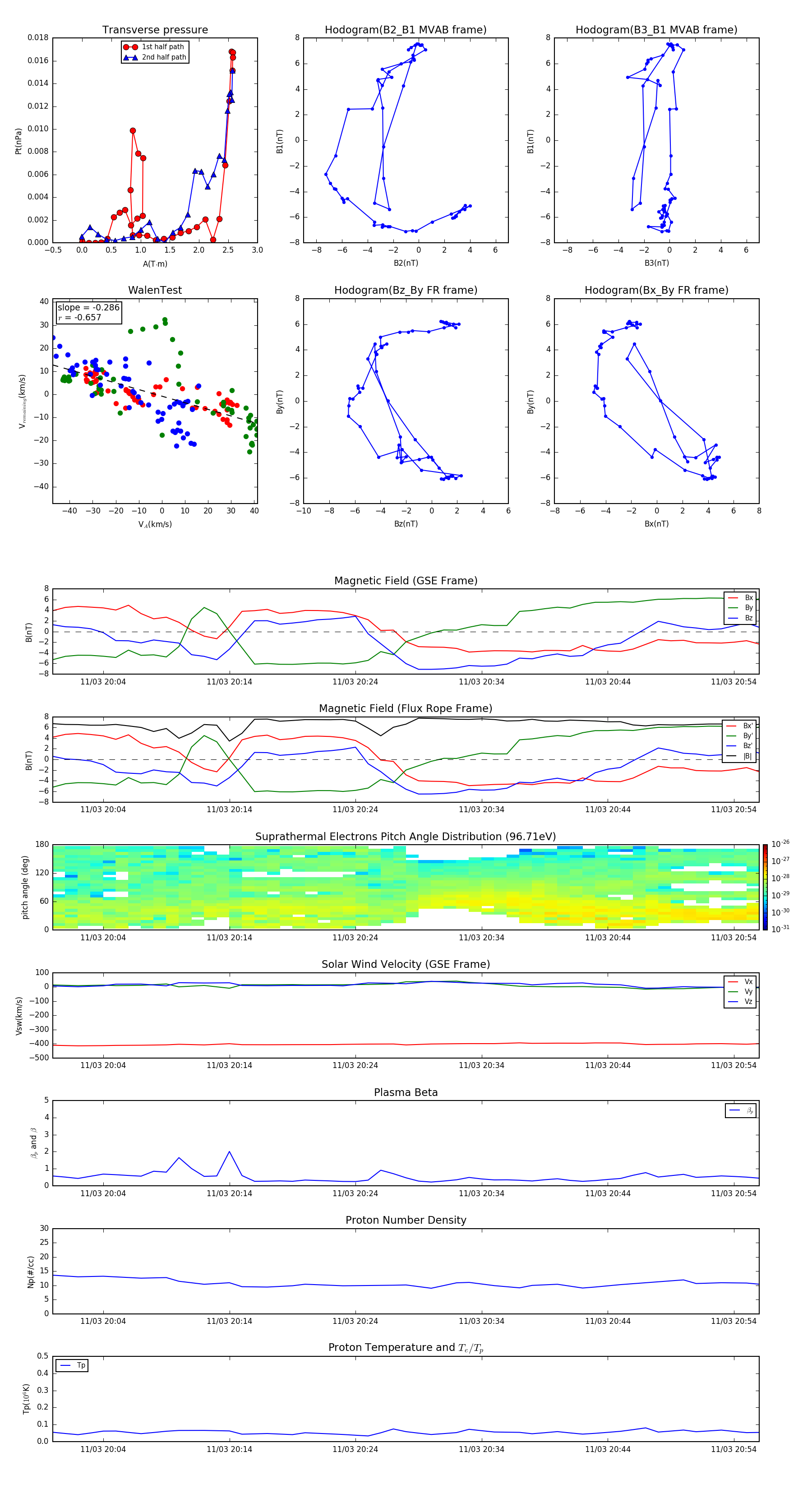Click the 'Plasma Beta' plot title
812x1489 pixels.
click(x=406, y=1092)
